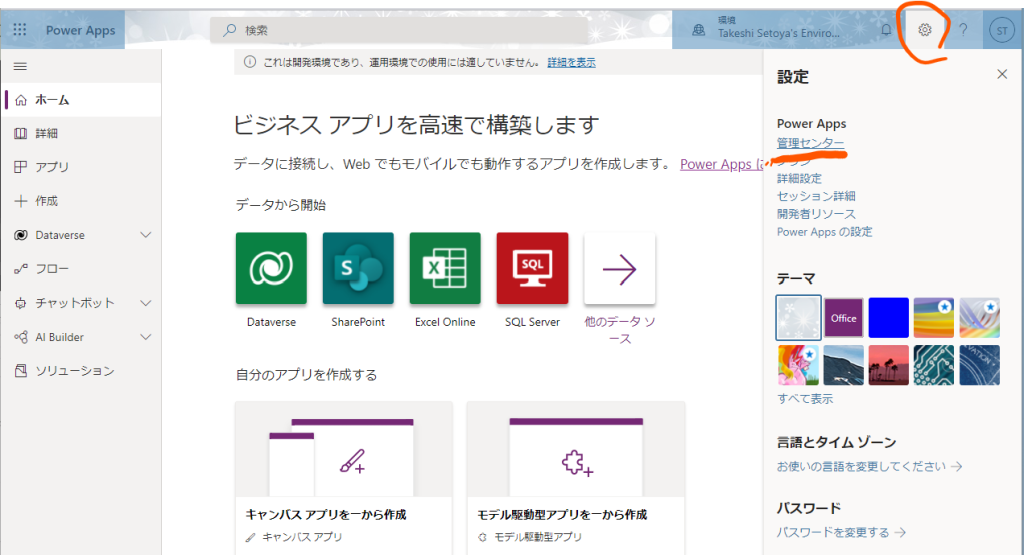1024x555 pixels.
Task: Click the plus icon for 作成
Action: click(x=21, y=200)
